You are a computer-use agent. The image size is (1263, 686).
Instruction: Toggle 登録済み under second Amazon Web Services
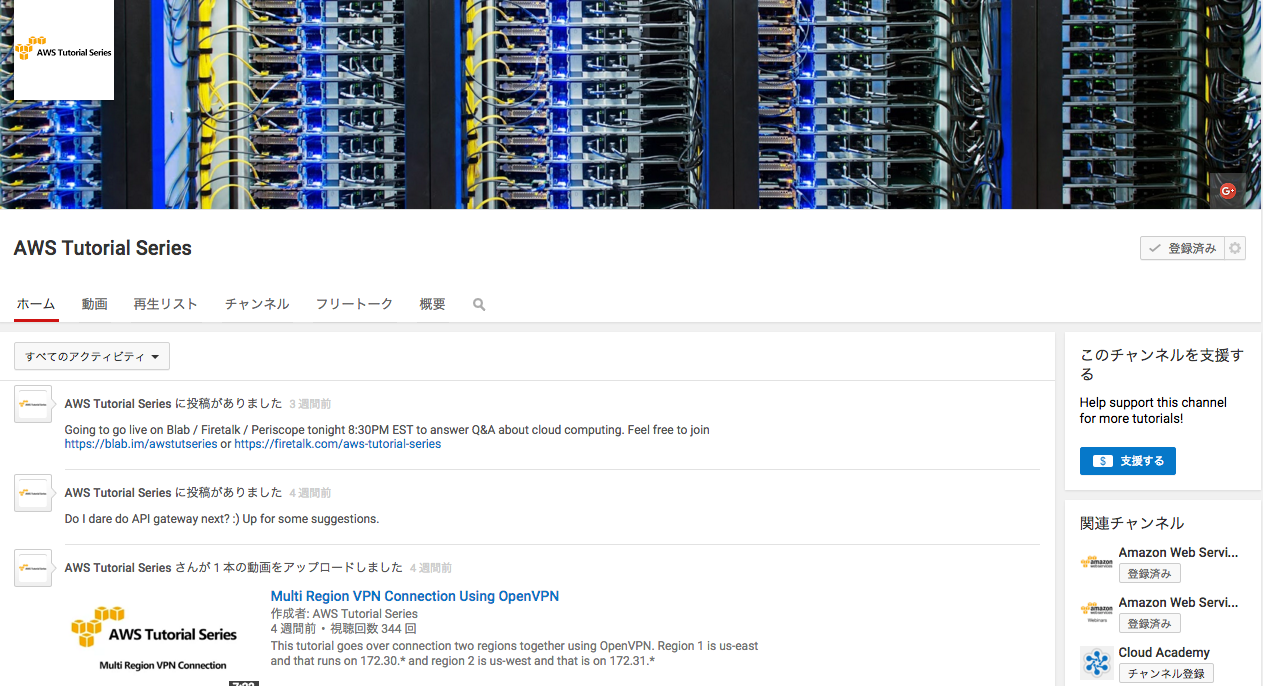pos(1149,624)
